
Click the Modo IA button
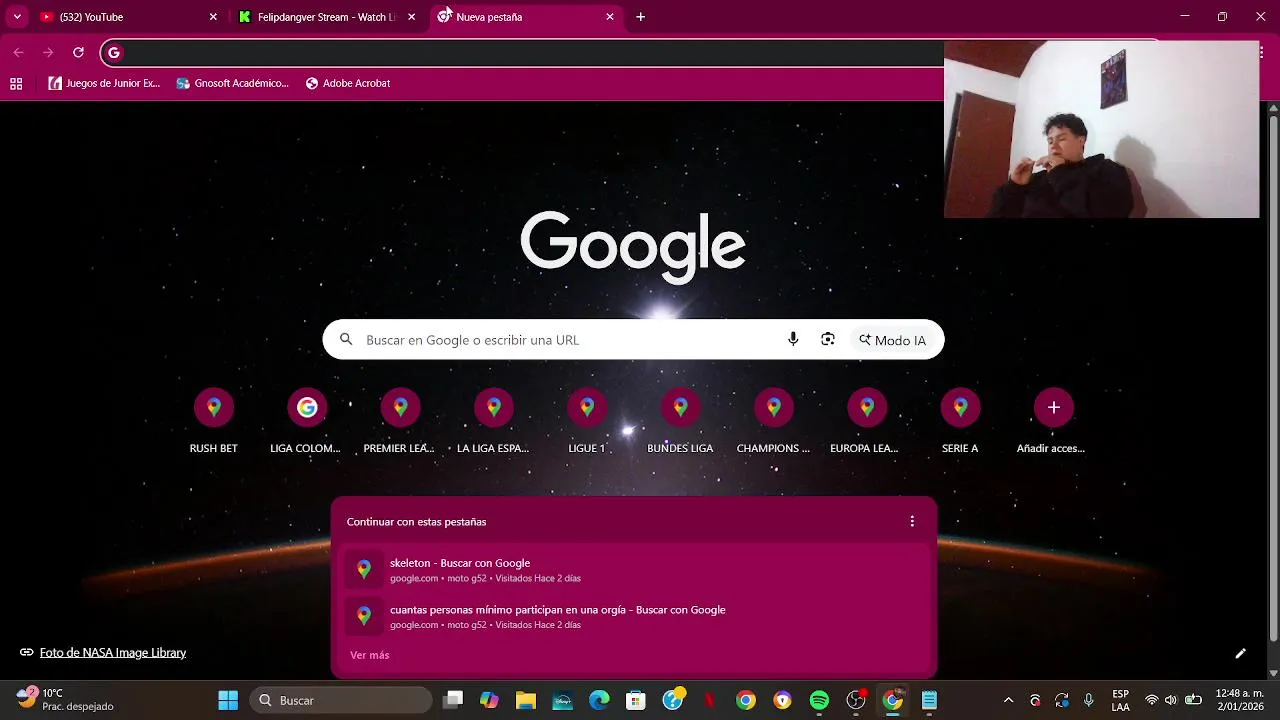point(892,340)
